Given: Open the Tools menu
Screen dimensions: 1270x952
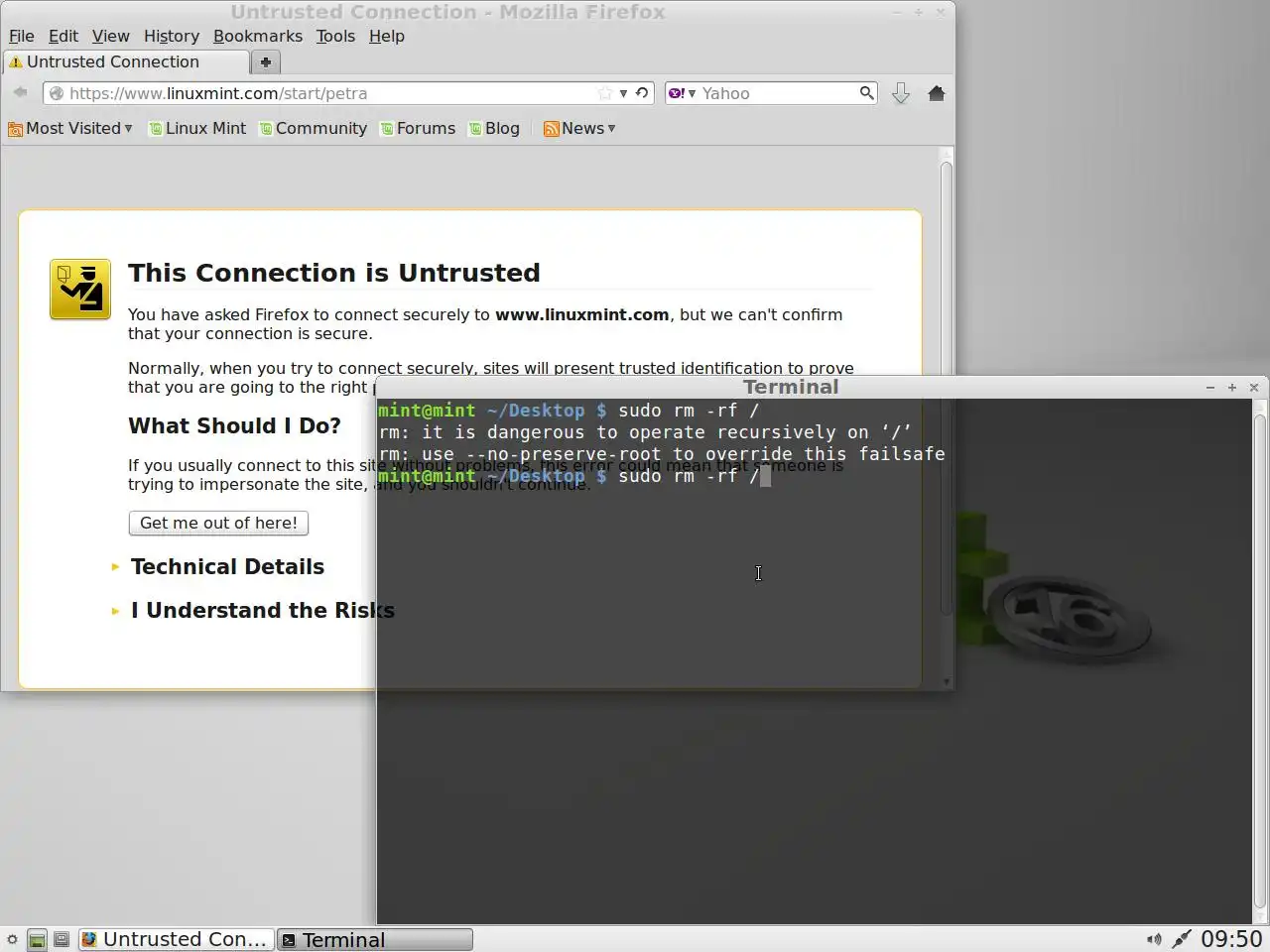Looking at the screenshot, I should [x=335, y=36].
